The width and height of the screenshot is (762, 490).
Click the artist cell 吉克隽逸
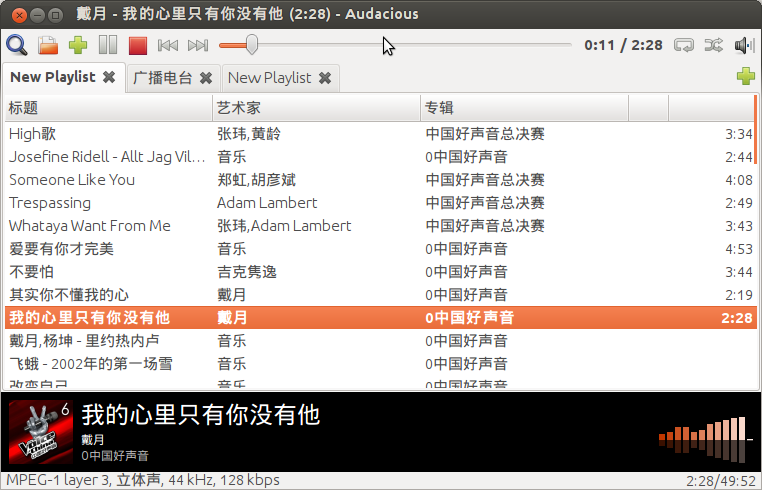(247, 272)
